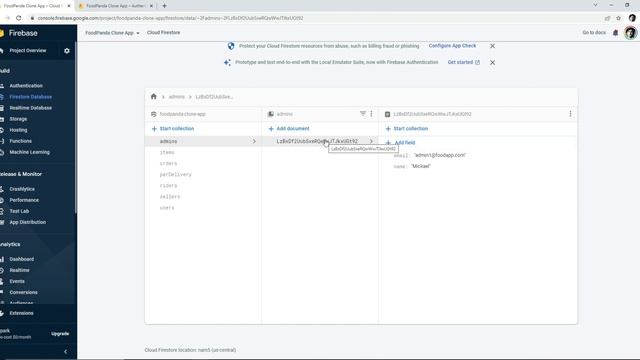Image resolution: width=640 pixels, height=360 pixels.
Task: Bookmark this page with star icon
Action: pos(618,18)
